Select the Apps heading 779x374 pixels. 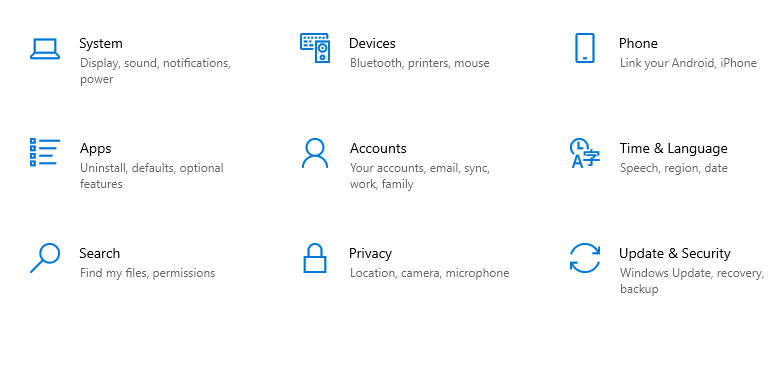(x=95, y=149)
